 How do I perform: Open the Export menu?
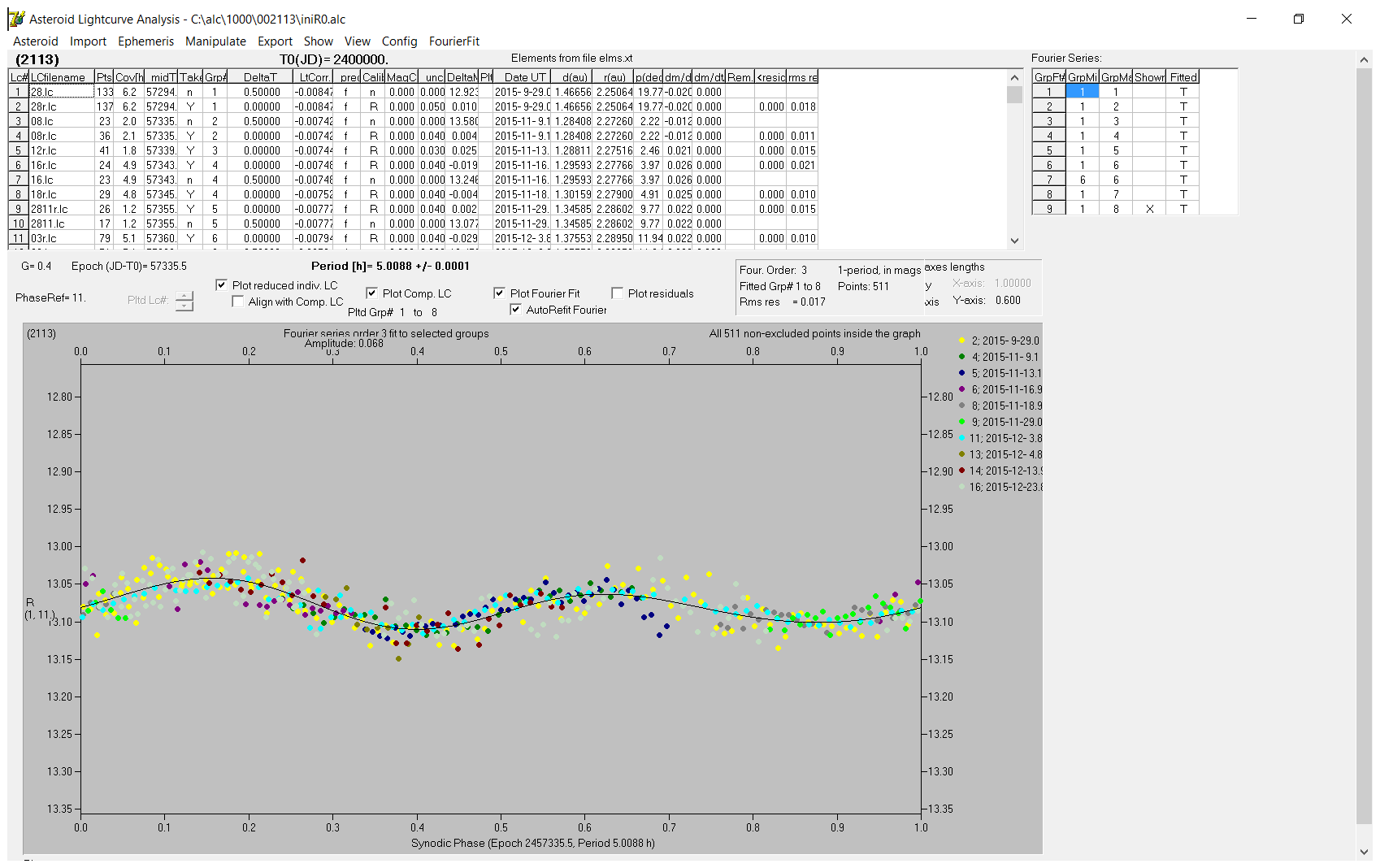coord(275,41)
